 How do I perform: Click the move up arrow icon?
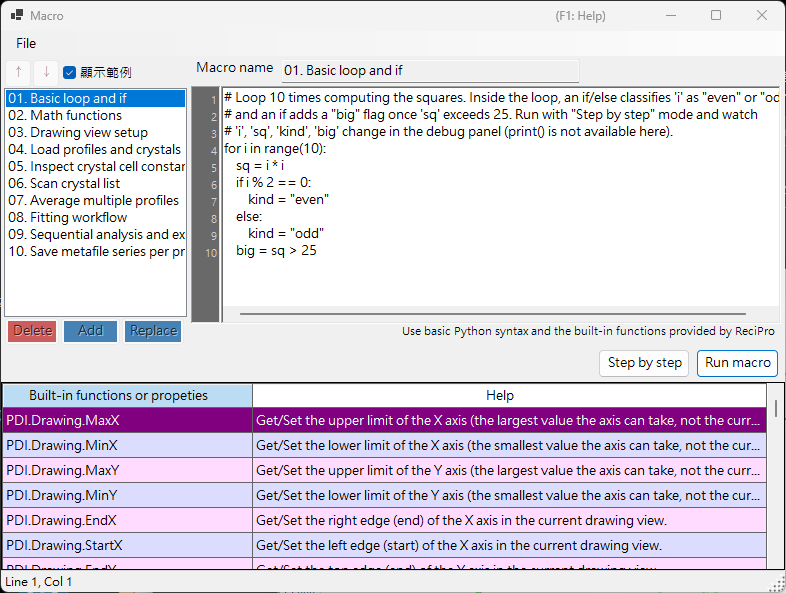coord(19,72)
